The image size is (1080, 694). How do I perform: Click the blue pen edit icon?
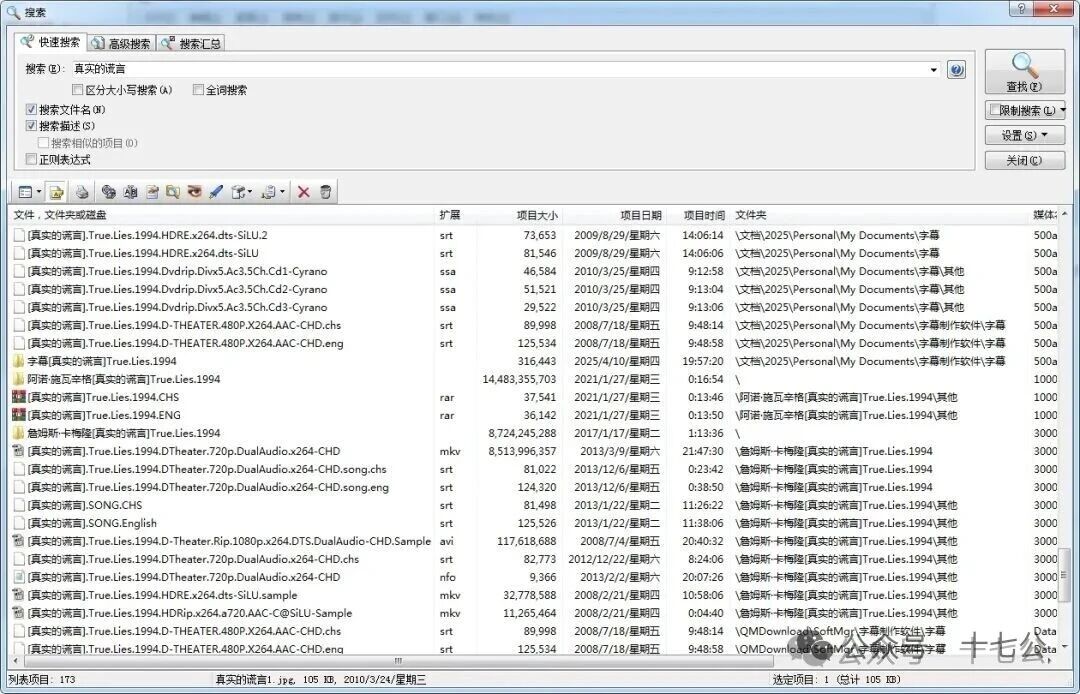(215, 192)
